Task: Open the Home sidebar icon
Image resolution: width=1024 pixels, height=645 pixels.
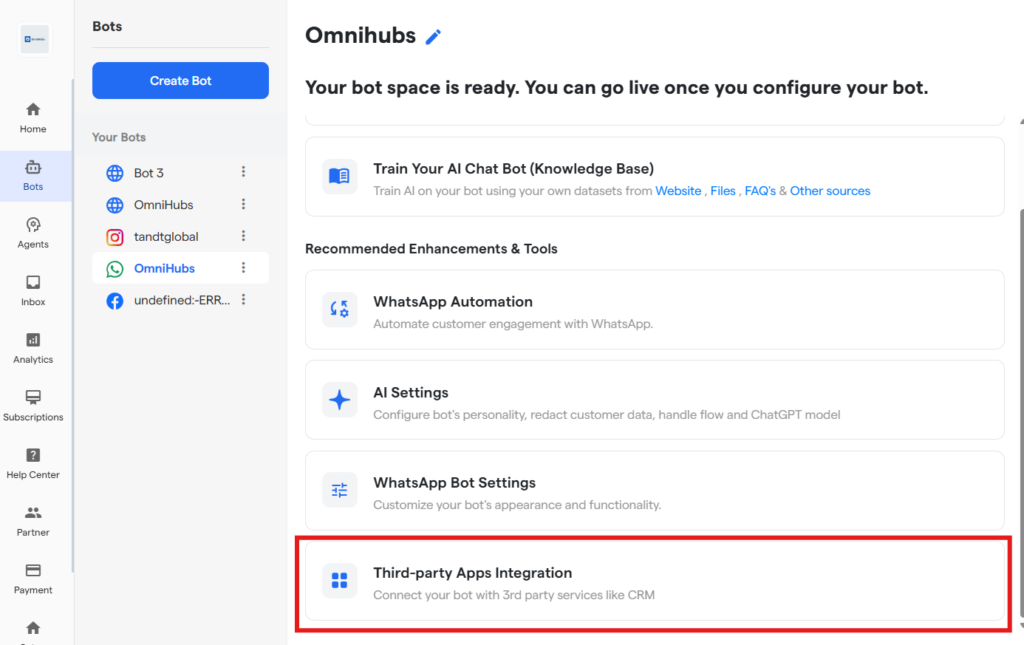Action: [x=33, y=117]
